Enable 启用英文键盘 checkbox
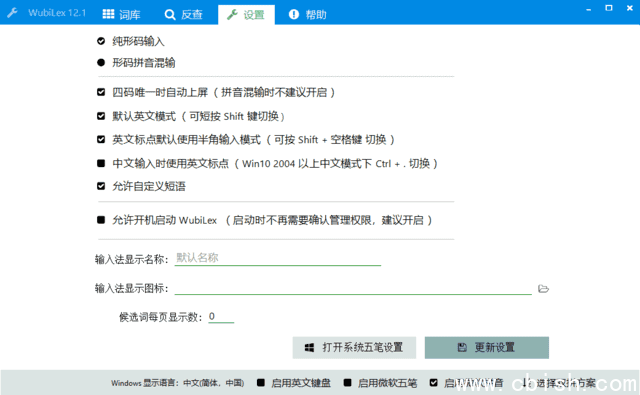This screenshot has width=640, height=395. click(261, 383)
